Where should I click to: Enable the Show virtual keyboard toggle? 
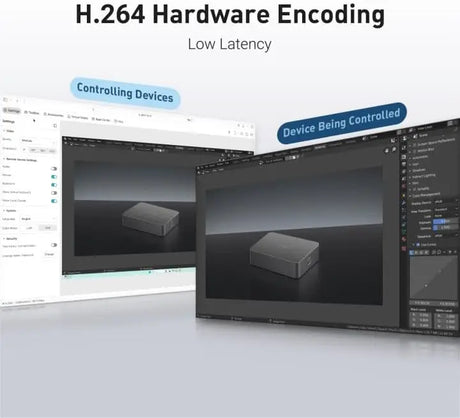[54, 193]
